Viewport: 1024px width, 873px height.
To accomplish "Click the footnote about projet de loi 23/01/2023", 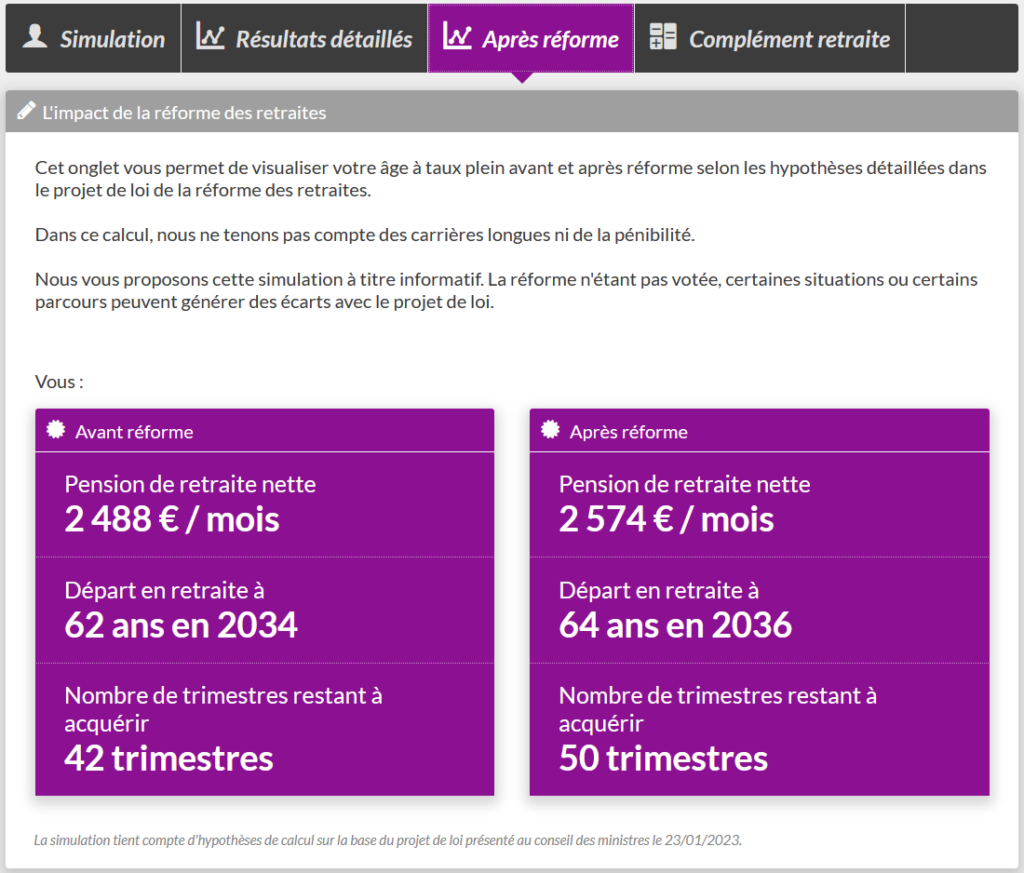I will click(388, 840).
